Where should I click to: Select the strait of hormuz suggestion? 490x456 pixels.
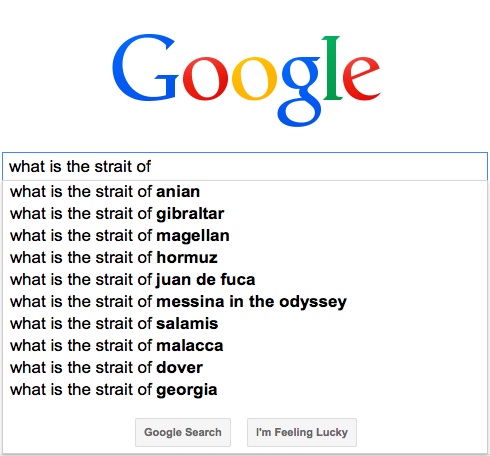tap(245, 258)
